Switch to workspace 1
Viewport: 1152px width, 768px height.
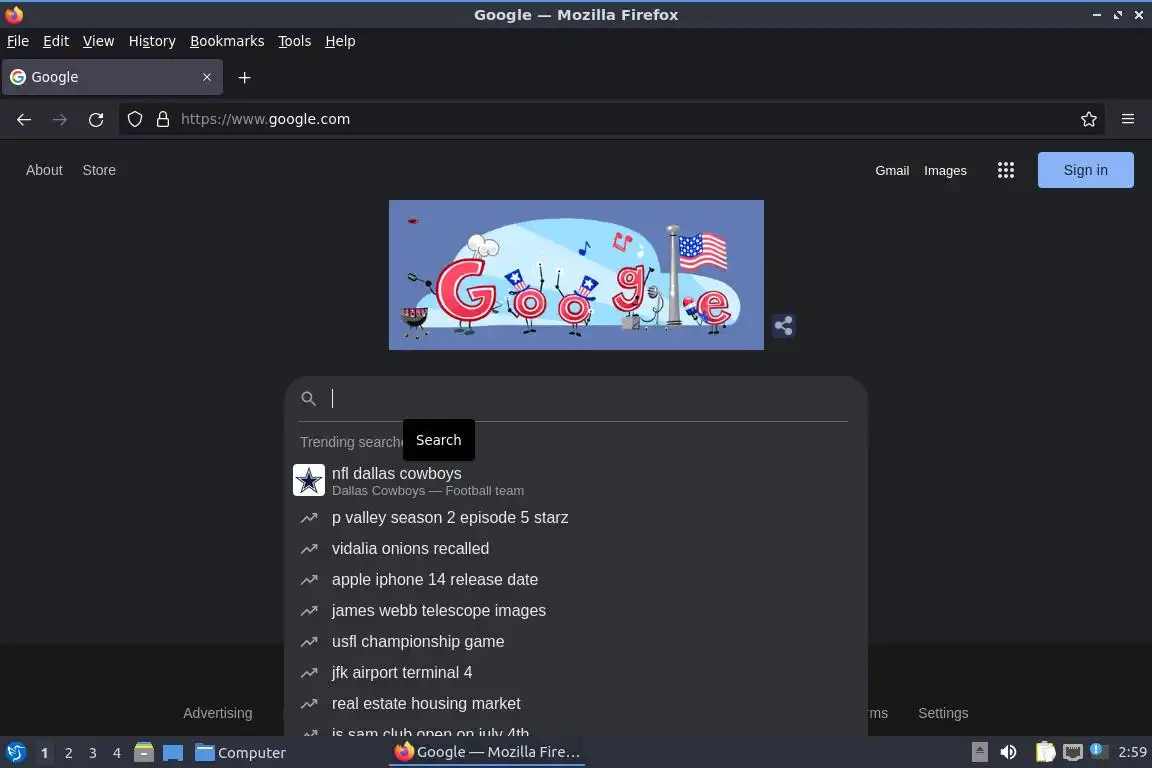pyautogui.click(x=44, y=753)
